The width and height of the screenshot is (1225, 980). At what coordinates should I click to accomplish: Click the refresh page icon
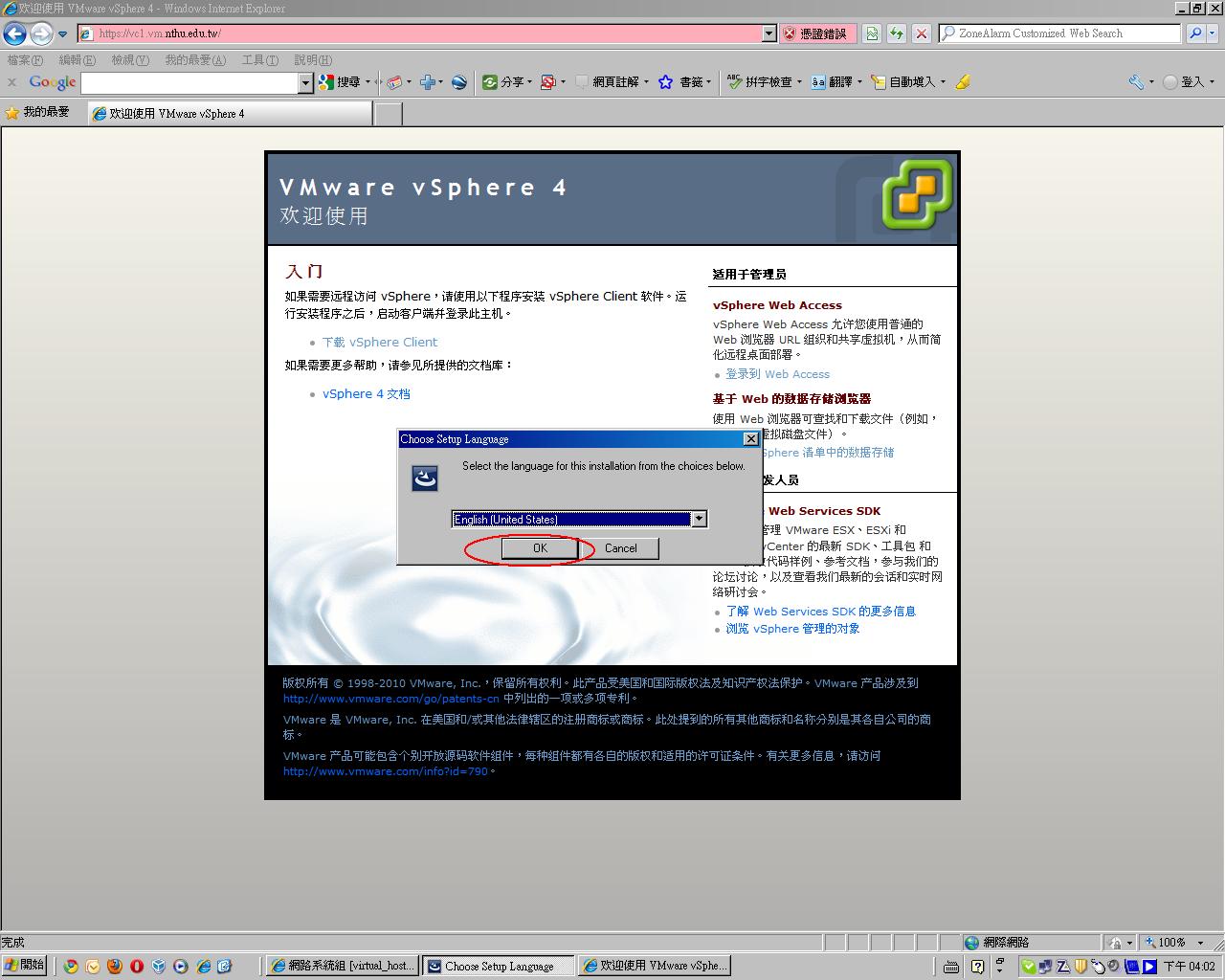[x=897, y=33]
